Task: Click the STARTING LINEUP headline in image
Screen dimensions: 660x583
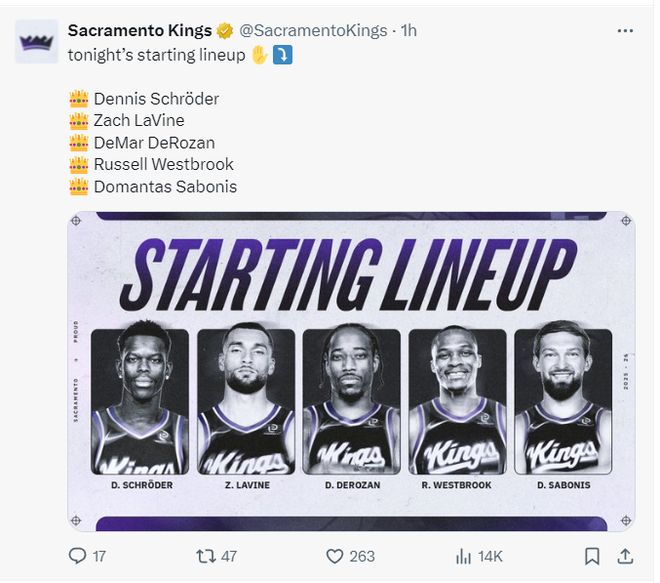Action: 351,275
